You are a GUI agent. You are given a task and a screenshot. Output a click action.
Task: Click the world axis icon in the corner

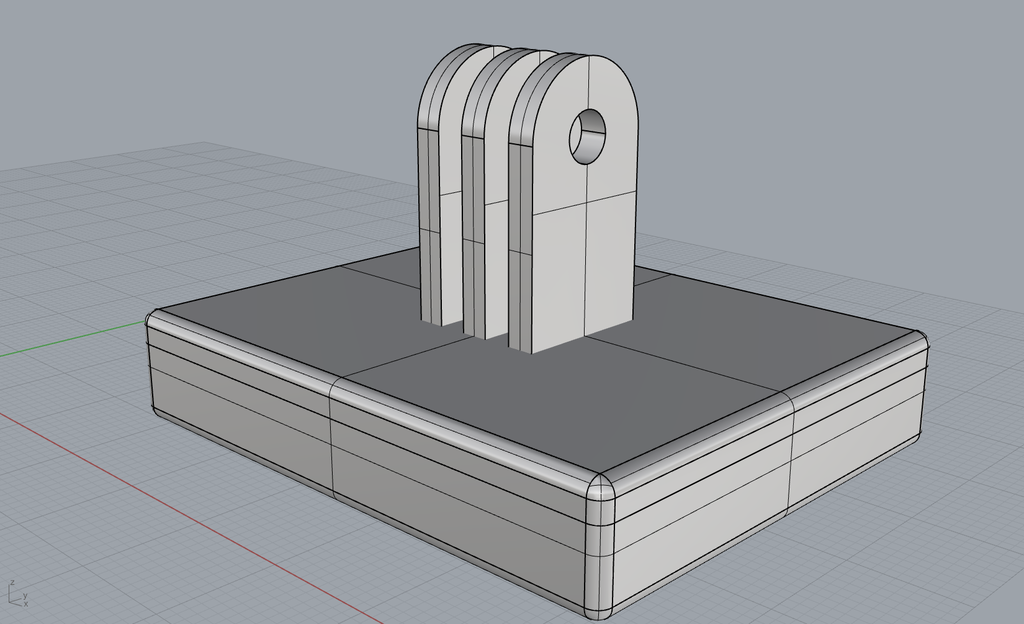[x=18, y=593]
